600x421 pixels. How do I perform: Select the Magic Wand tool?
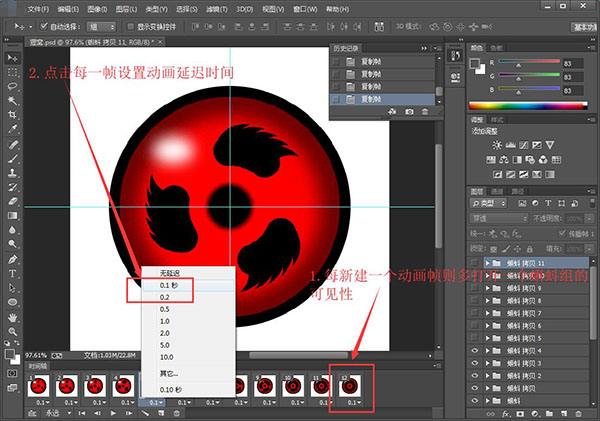click(12, 100)
